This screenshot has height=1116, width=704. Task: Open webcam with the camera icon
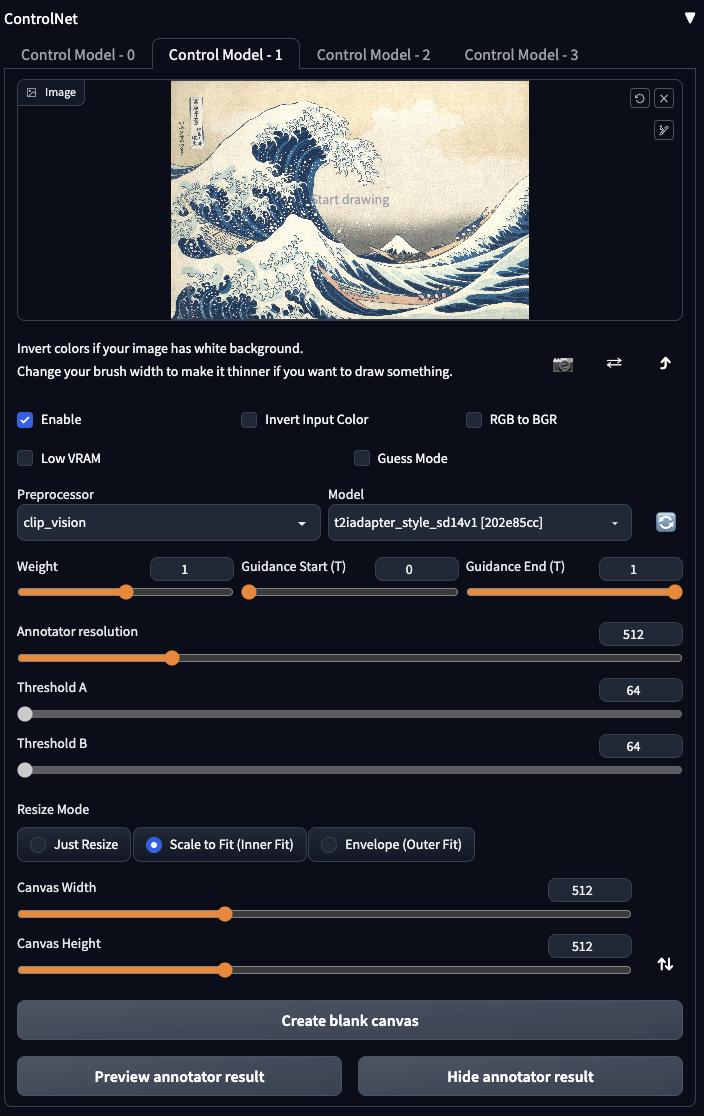(x=563, y=364)
